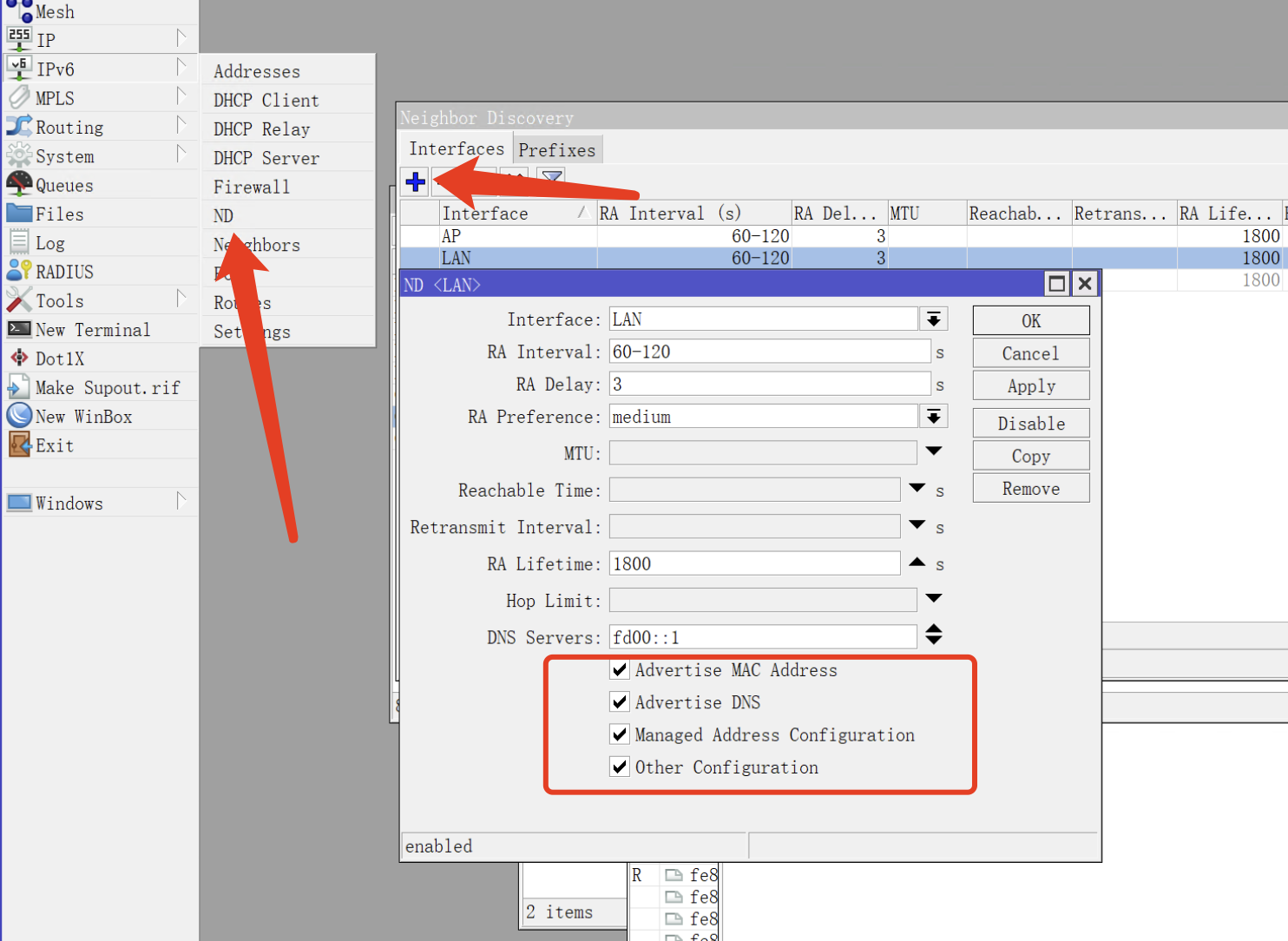This screenshot has height=941, width=1288.
Task: Click the RA Interval input field
Action: (x=769, y=352)
